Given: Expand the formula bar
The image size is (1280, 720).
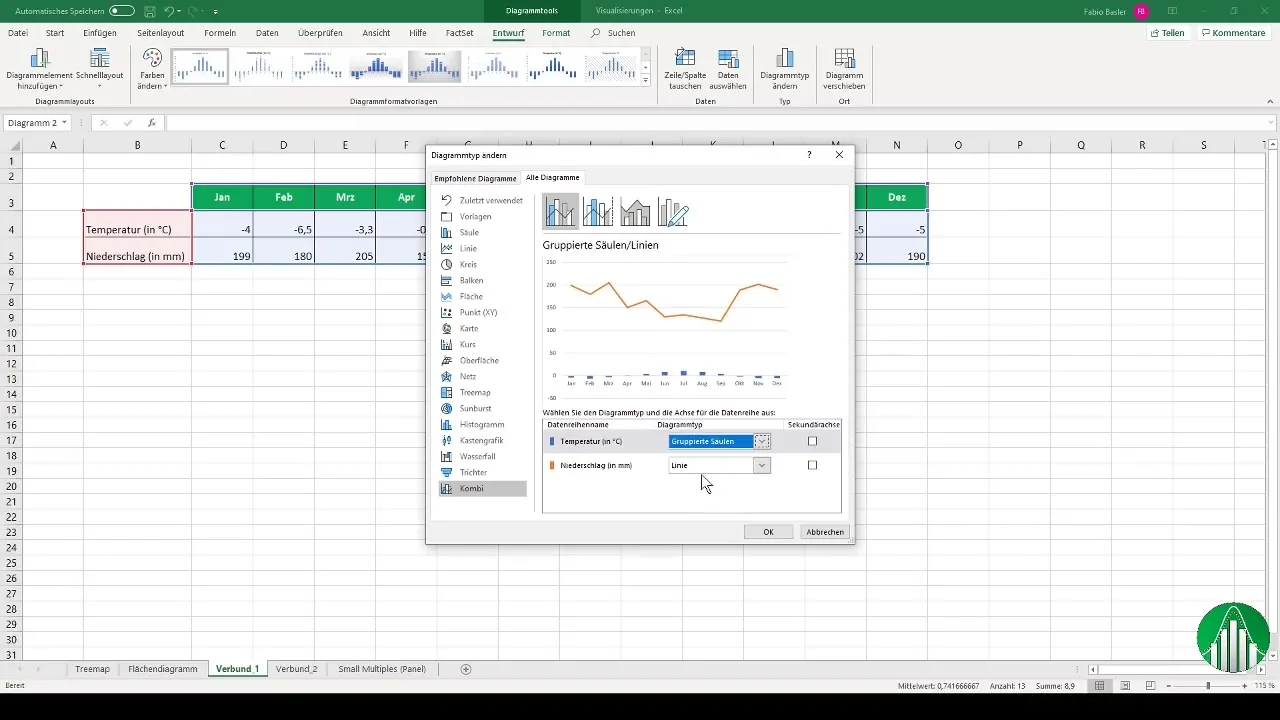Looking at the screenshot, I should click(x=1270, y=123).
